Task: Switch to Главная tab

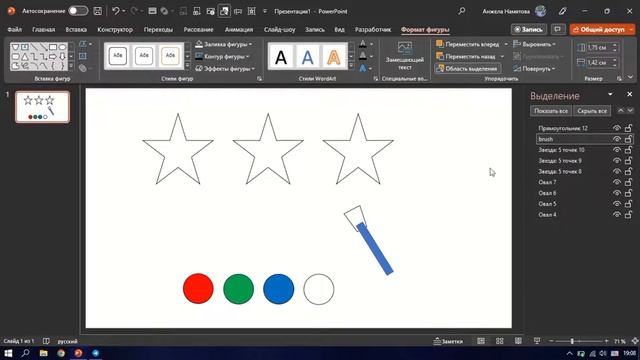Action: (43, 29)
